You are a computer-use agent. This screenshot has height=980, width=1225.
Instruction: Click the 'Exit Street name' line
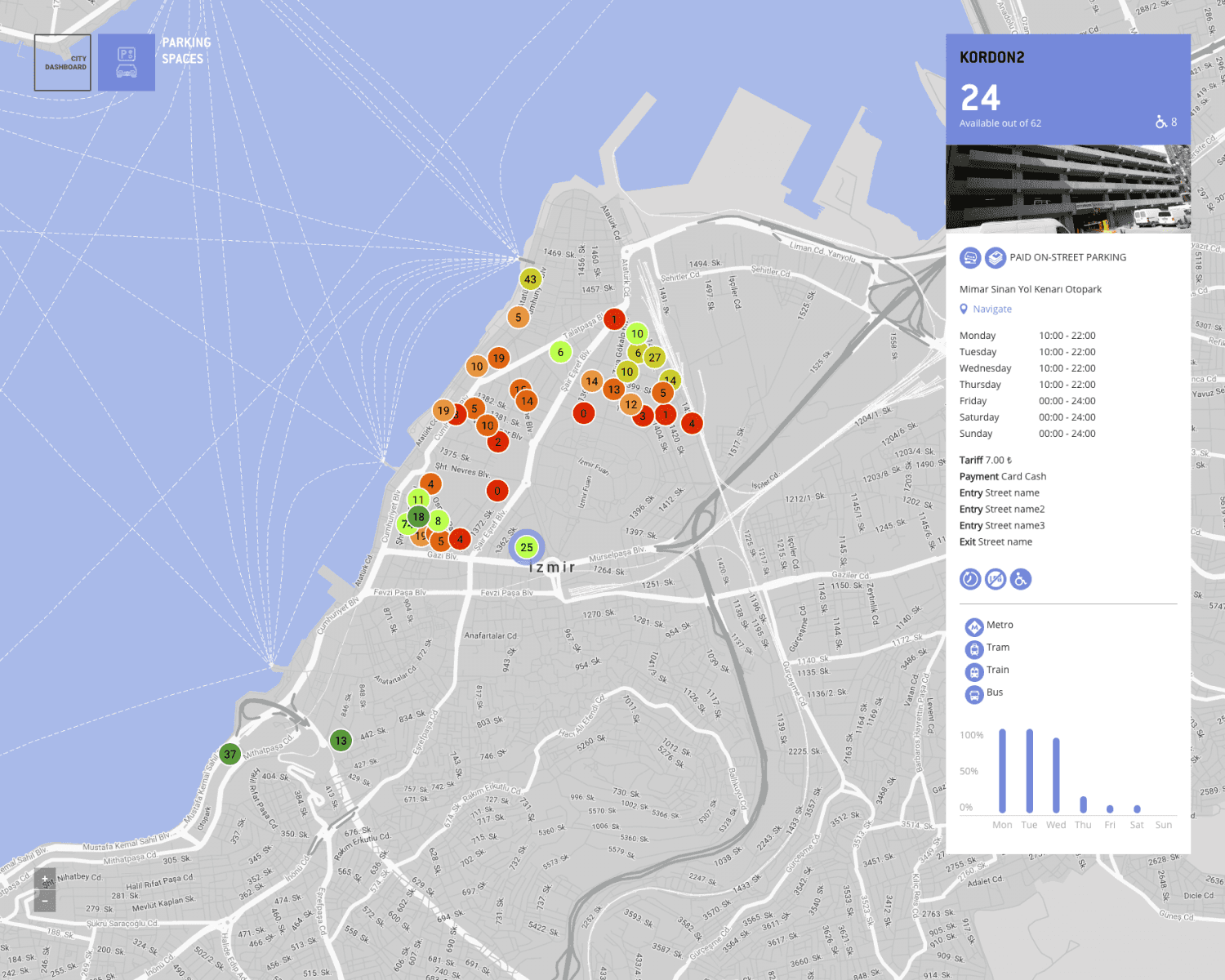coord(996,542)
